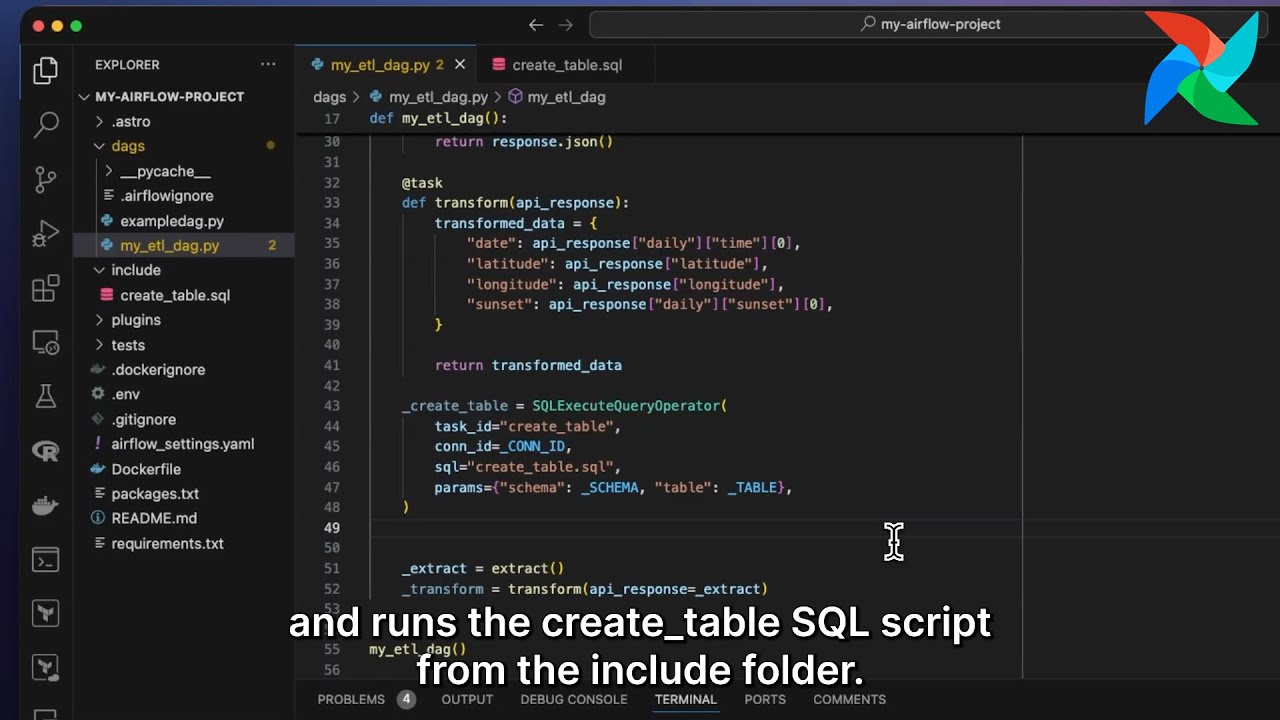This screenshot has height=720, width=1280.
Task: Expand the plugins folder
Action: [x=136, y=320]
